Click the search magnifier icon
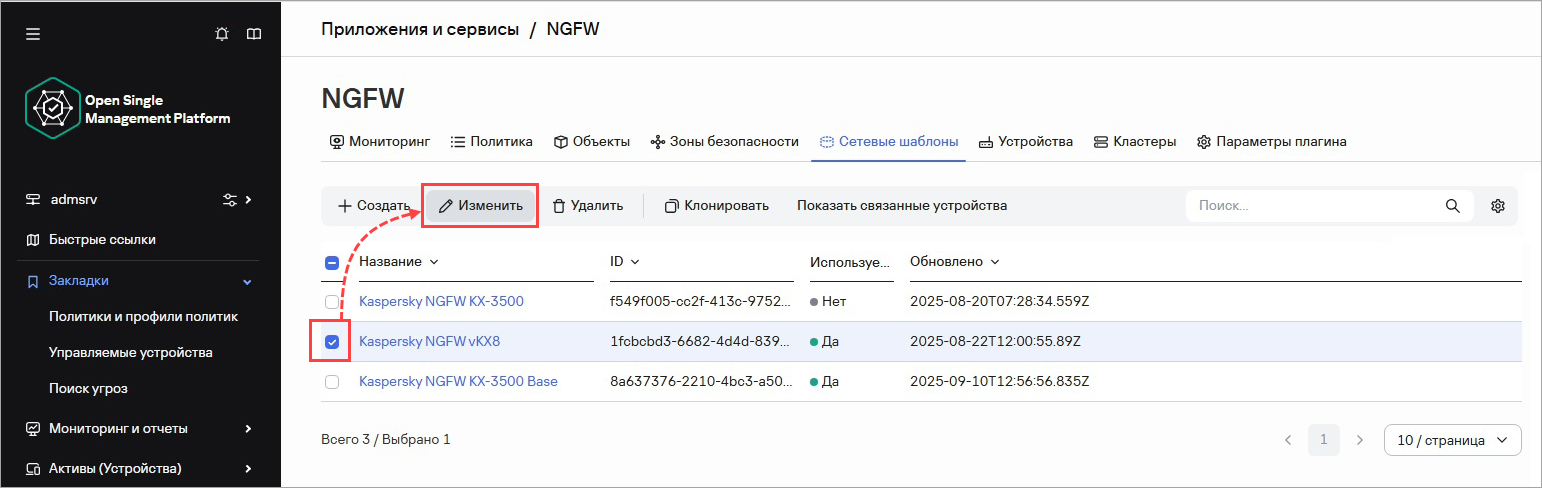Image resolution: width=1542 pixels, height=488 pixels. click(x=1453, y=206)
